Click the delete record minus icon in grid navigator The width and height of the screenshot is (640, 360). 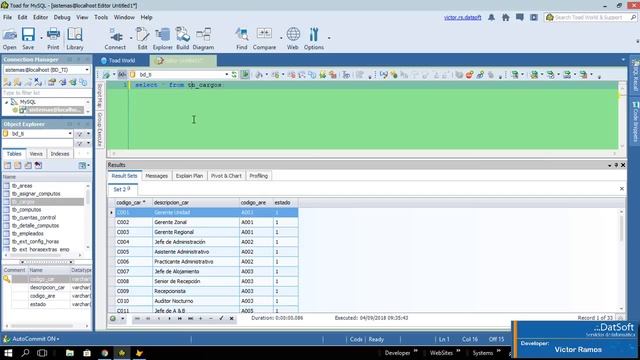[211, 318]
